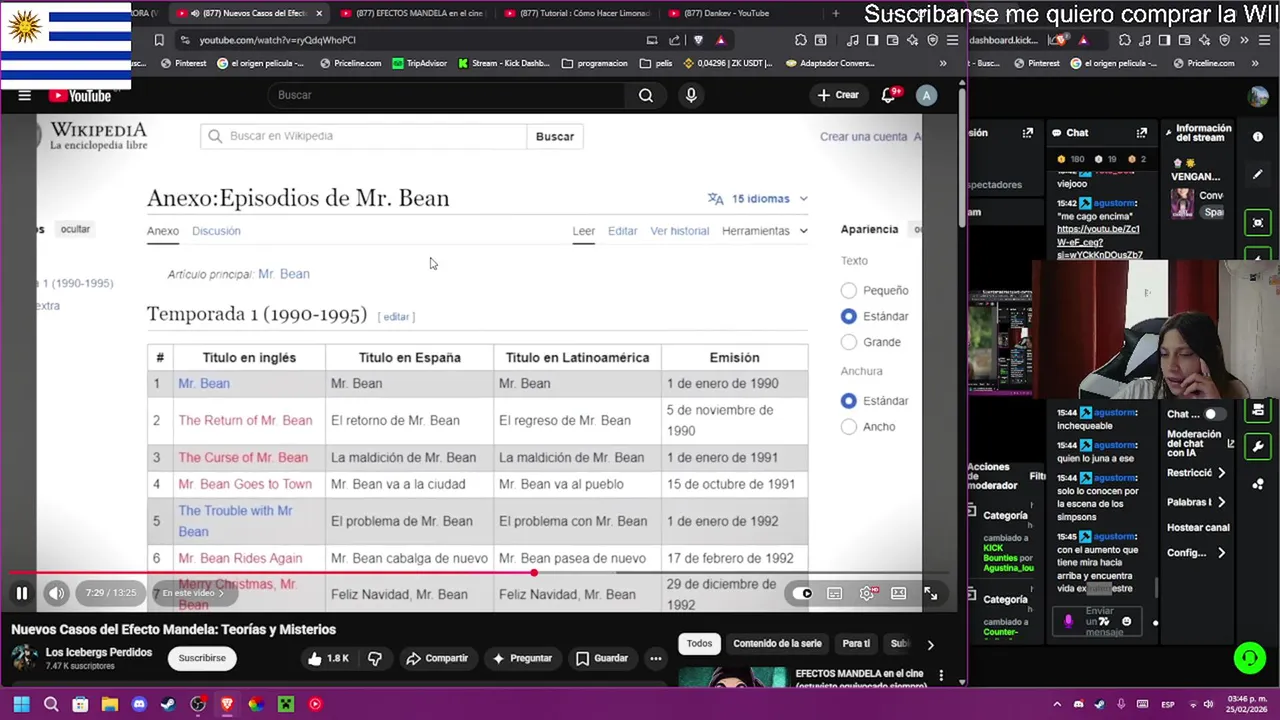This screenshot has width=1280, height=720.
Task: Open the video player settings gear
Action: point(867,593)
